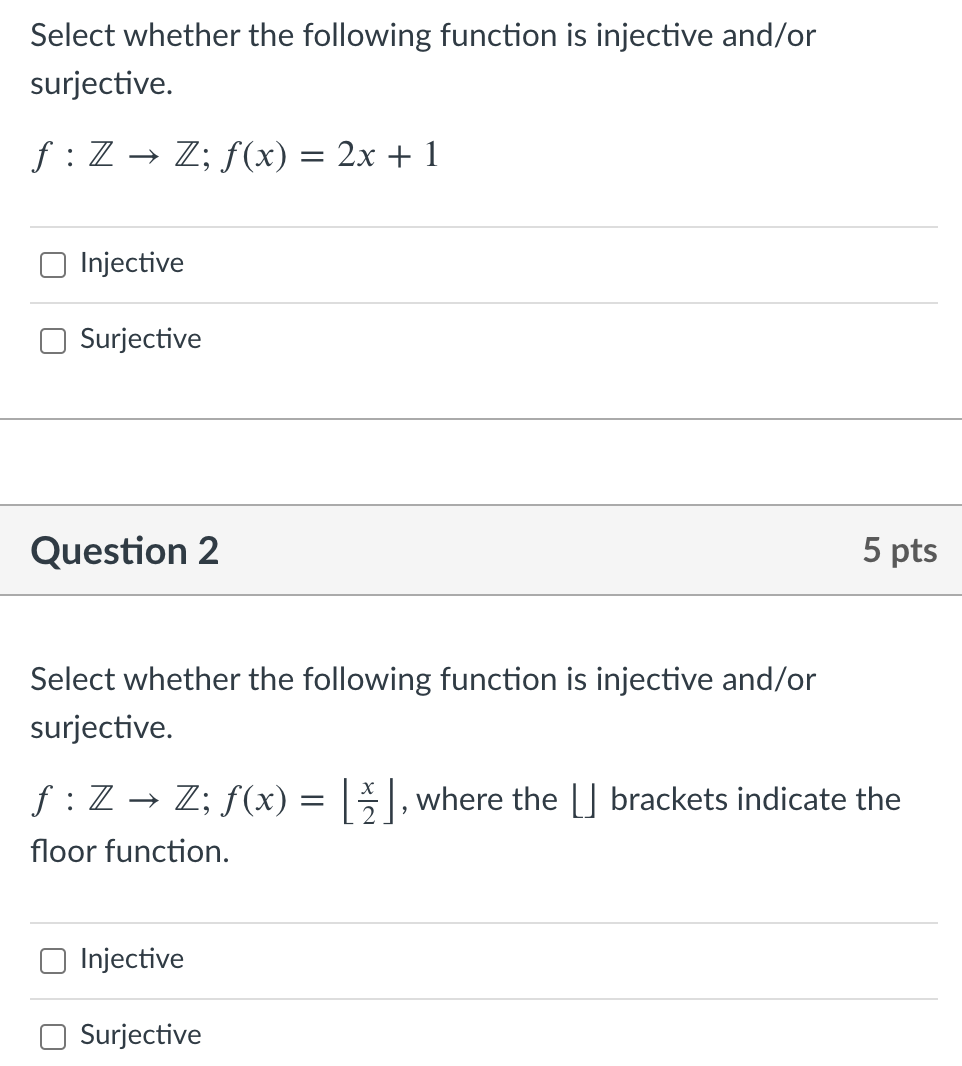Check the Surjective option for the floor function
The image size is (962, 1066).
[x=52, y=1037]
